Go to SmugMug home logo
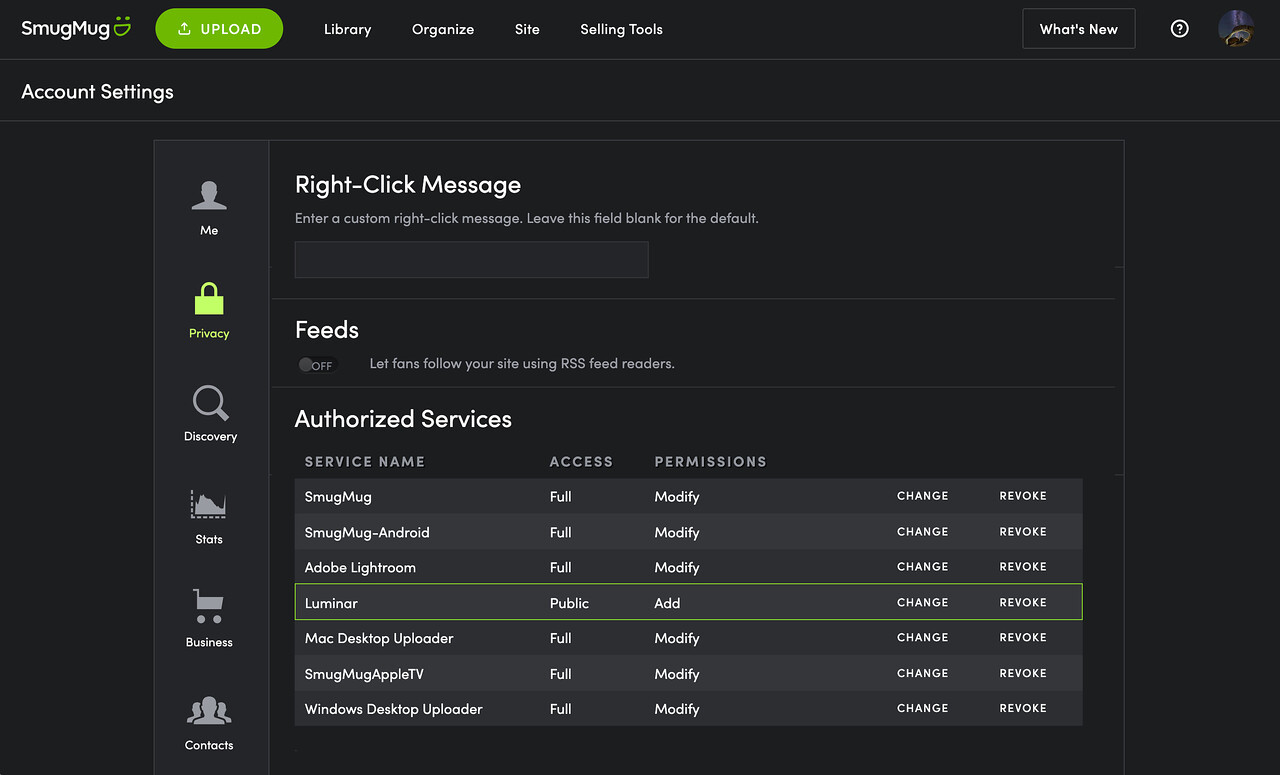This screenshot has width=1280, height=775. (x=76, y=27)
